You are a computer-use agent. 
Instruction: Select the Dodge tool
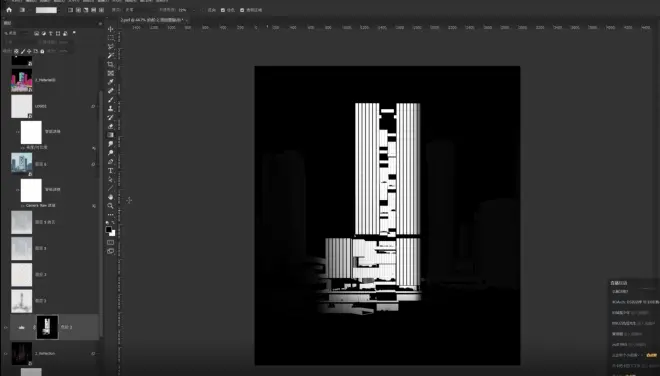point(111,153)
